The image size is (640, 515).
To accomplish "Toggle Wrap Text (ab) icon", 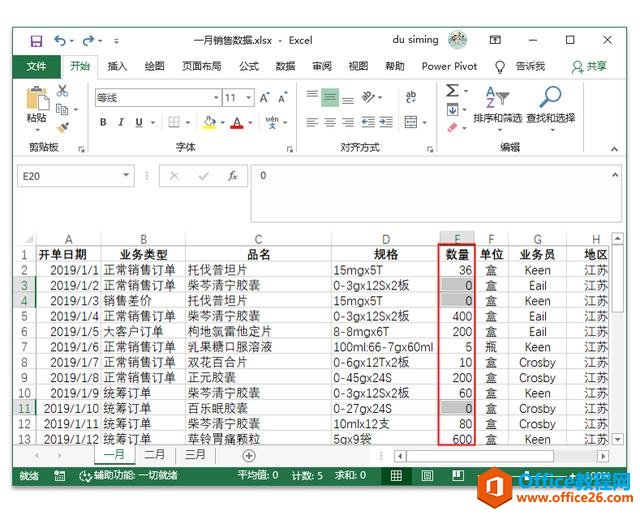I will pos(411,97).
